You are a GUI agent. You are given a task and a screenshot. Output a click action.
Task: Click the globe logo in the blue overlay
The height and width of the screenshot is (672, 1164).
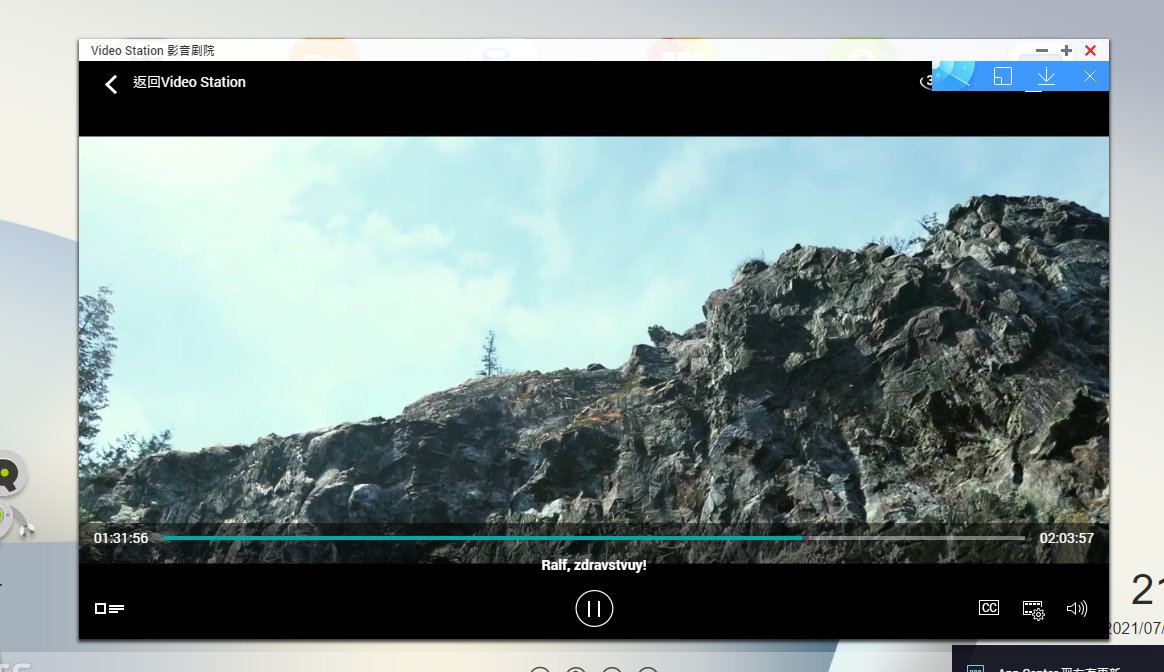953,75
